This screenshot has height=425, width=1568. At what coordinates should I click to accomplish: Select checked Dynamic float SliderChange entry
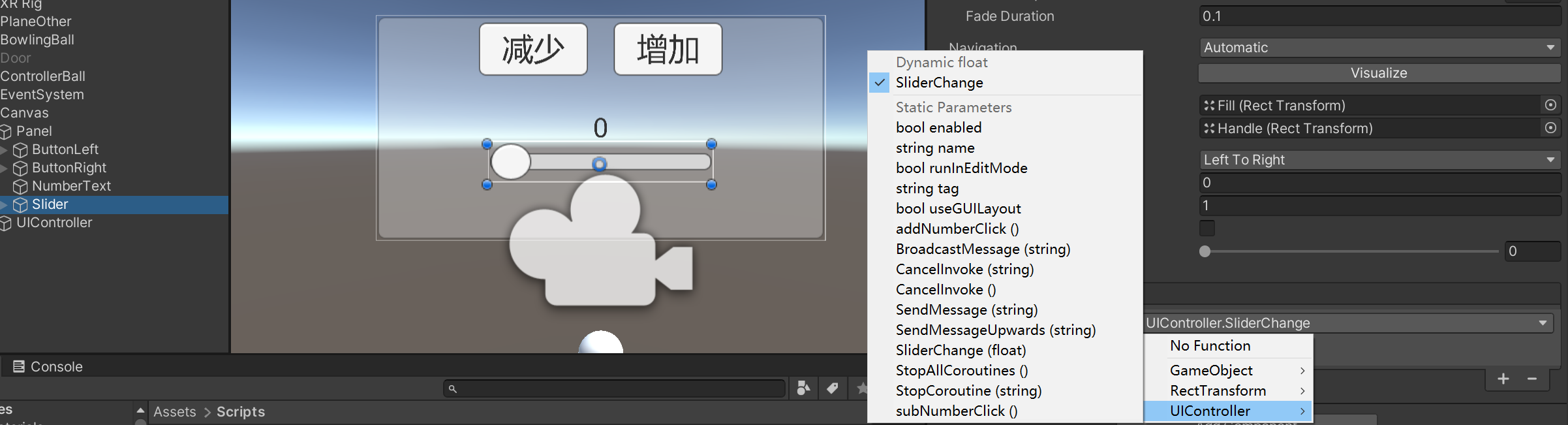(x=939, y=83)
